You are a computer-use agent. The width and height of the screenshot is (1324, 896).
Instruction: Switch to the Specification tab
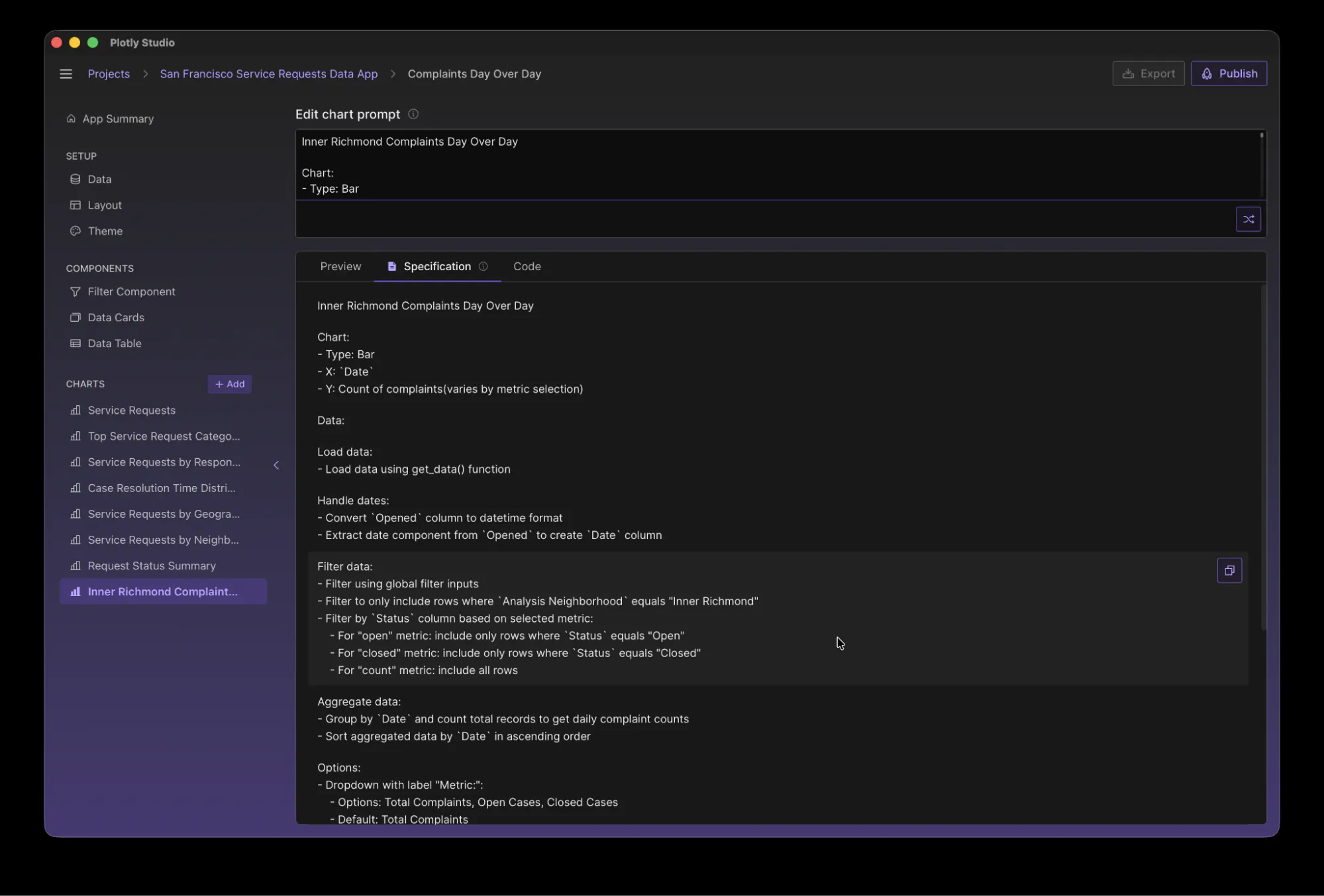pyautogui.click(x=437, y=266)
